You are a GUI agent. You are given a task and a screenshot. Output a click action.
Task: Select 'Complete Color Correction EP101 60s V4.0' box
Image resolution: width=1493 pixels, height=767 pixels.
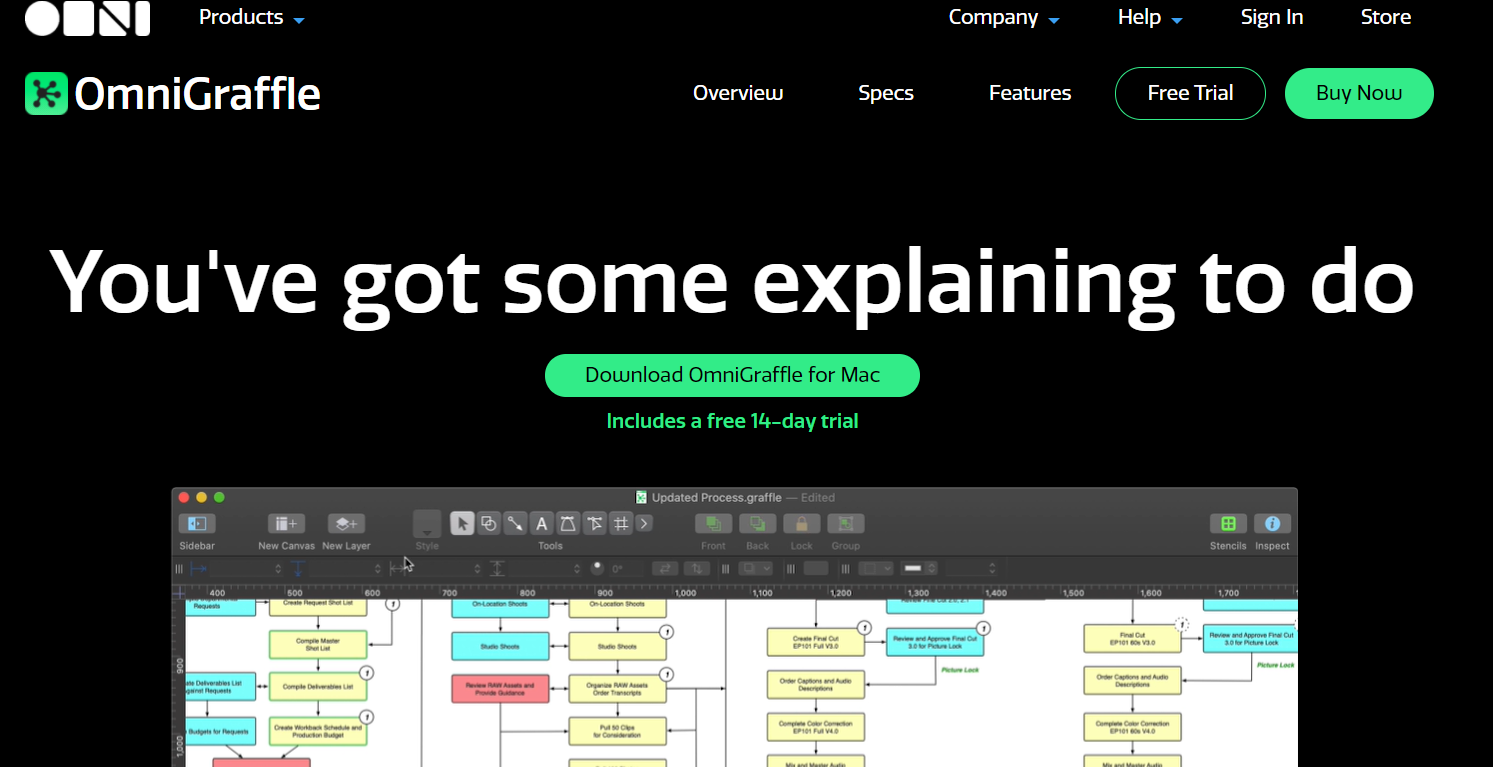click(x=1133, y=726)
